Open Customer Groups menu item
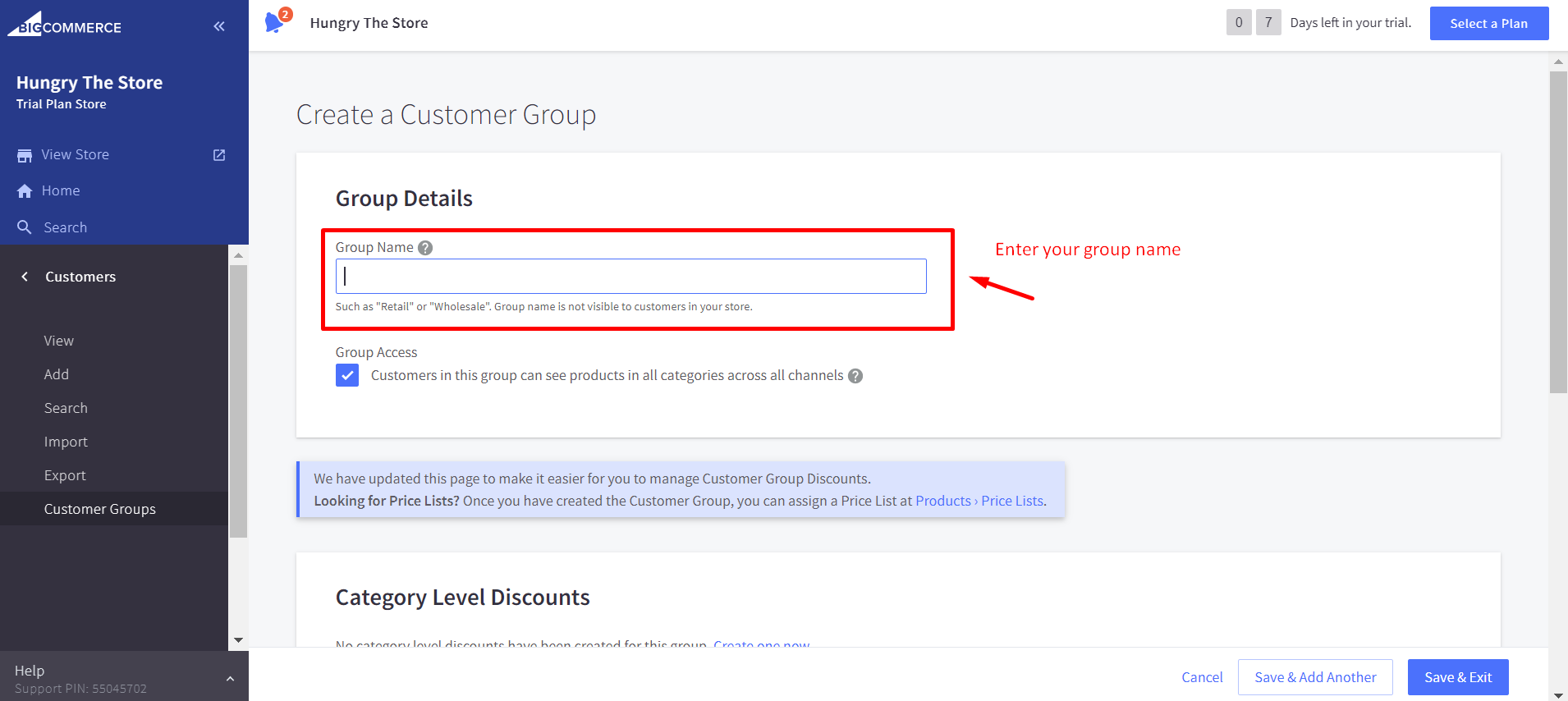Screen dimensions: 1568x701 99,509
